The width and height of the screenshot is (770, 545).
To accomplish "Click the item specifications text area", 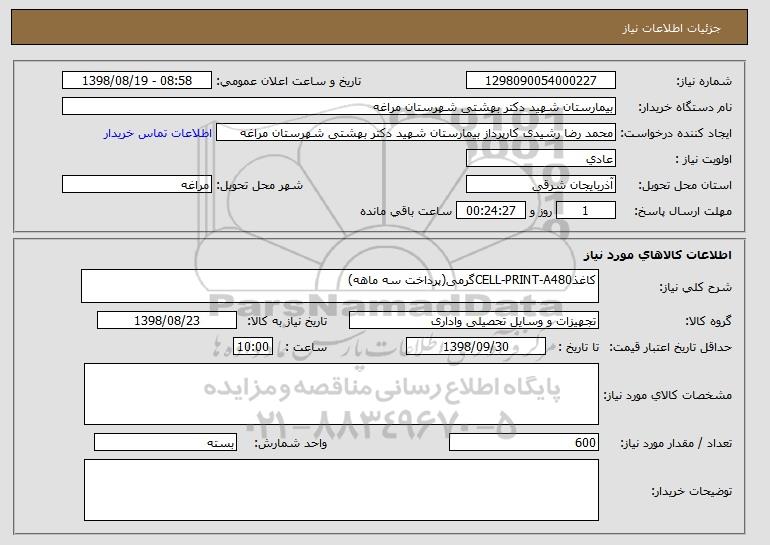I will point(341,394).
